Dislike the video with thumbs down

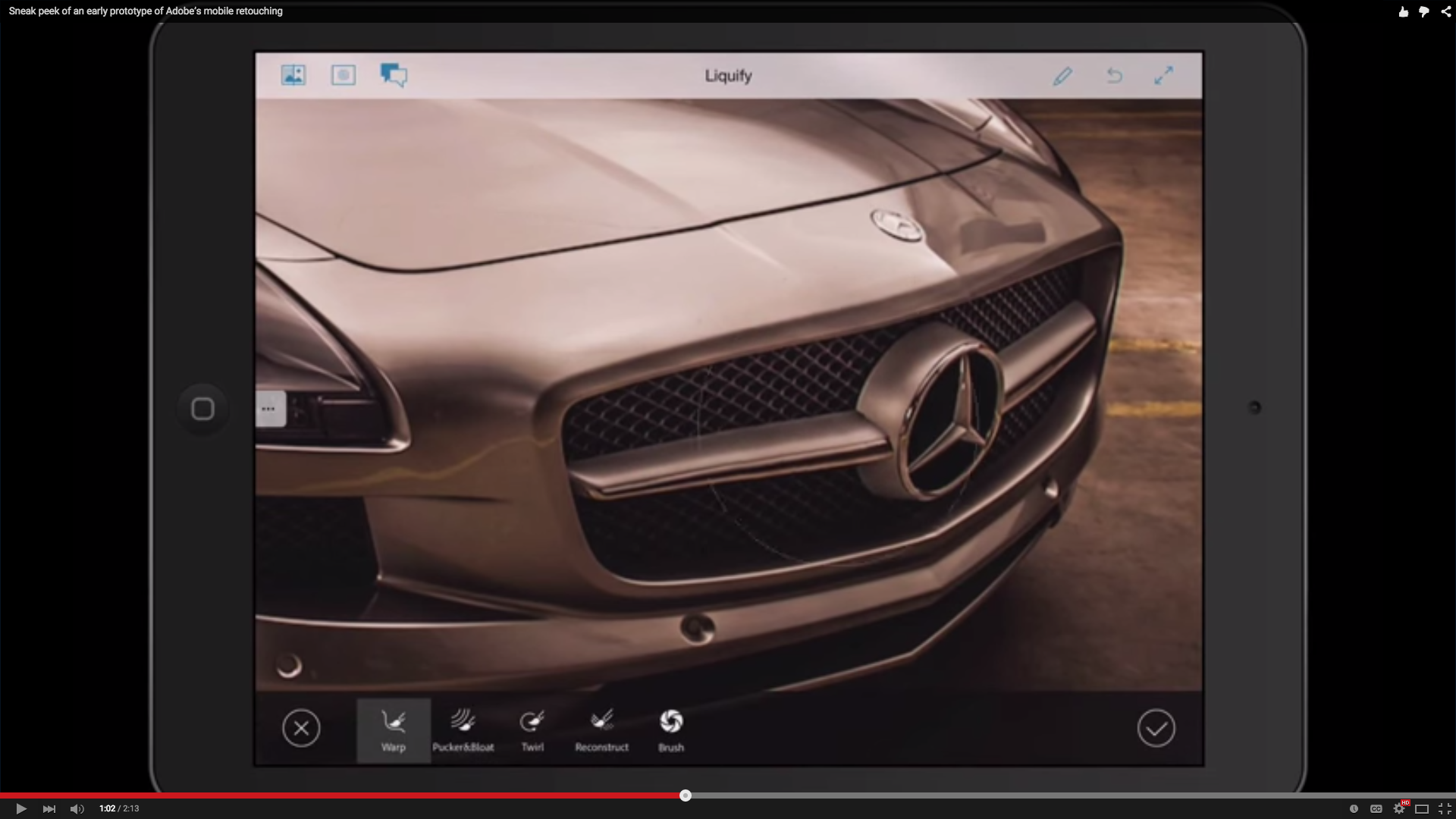(1424, 11)
